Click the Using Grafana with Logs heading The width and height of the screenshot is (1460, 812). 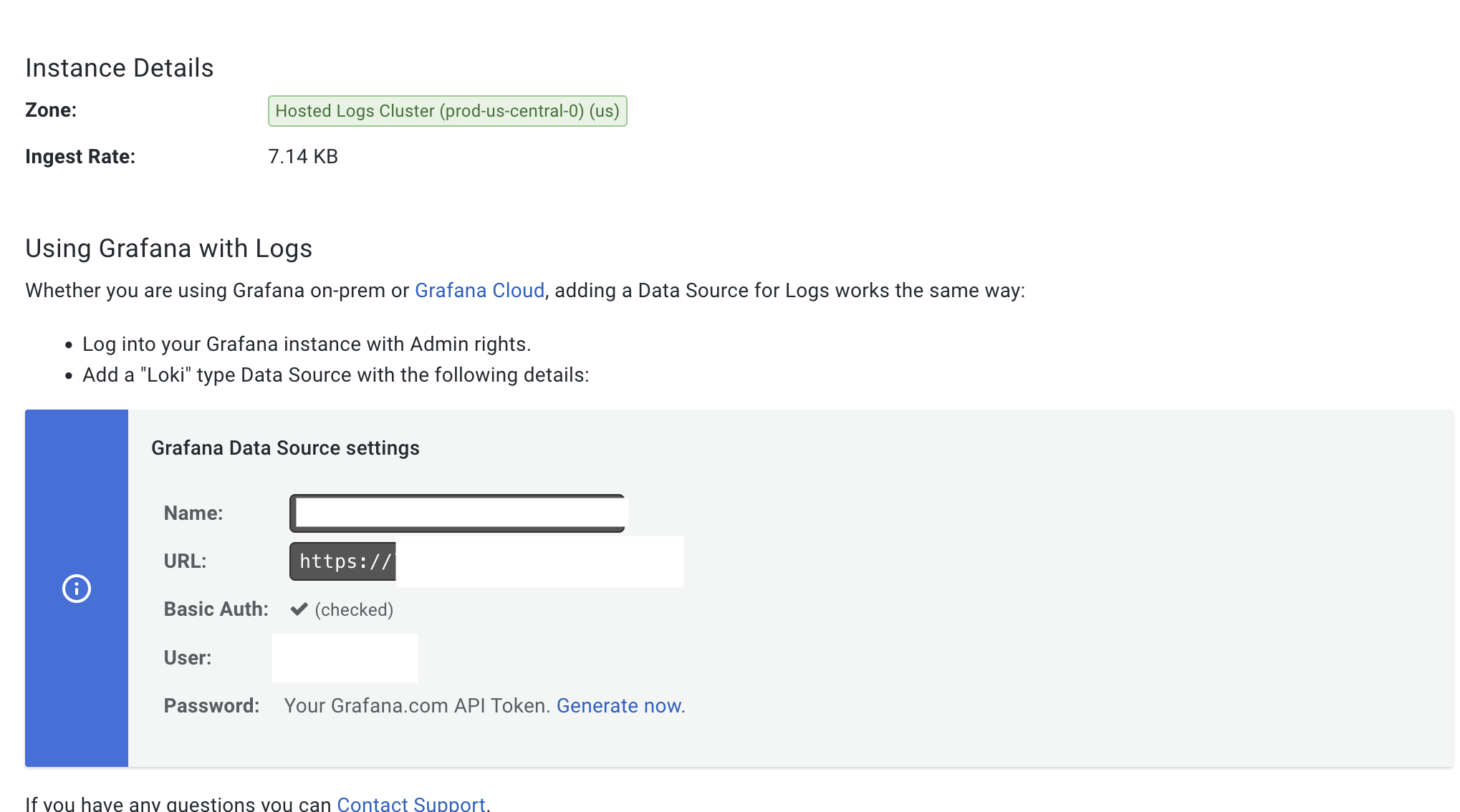(169, 248)
